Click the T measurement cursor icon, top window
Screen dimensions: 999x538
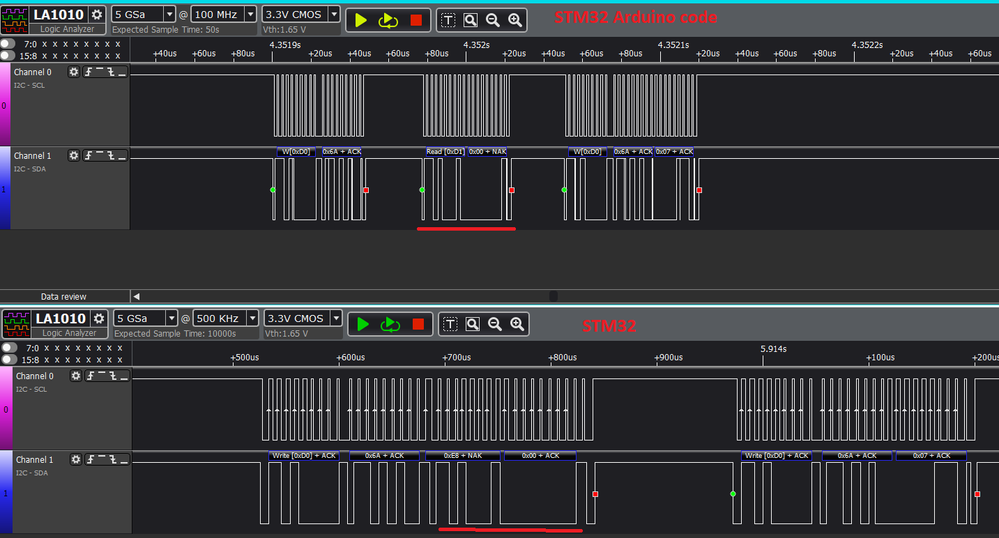coord(448,20)
